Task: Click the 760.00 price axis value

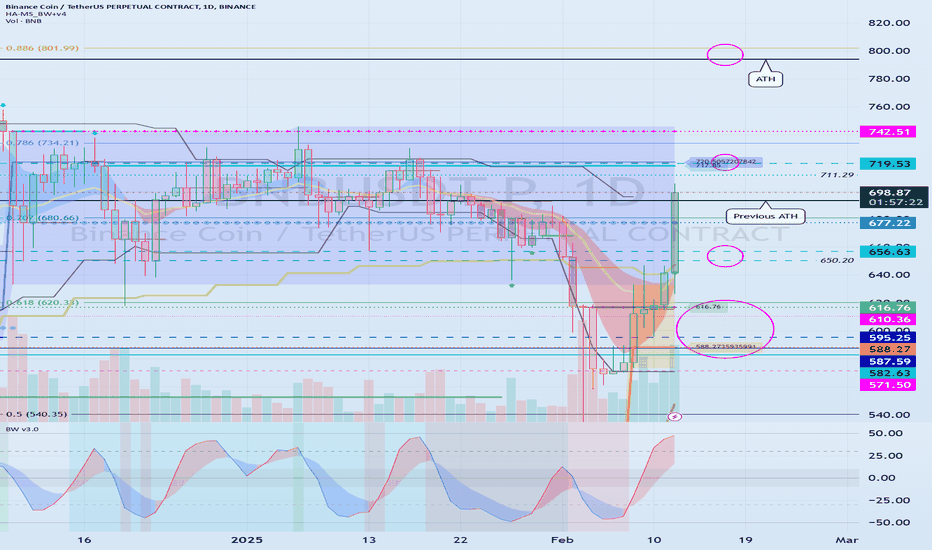Action: click(889, 106)
